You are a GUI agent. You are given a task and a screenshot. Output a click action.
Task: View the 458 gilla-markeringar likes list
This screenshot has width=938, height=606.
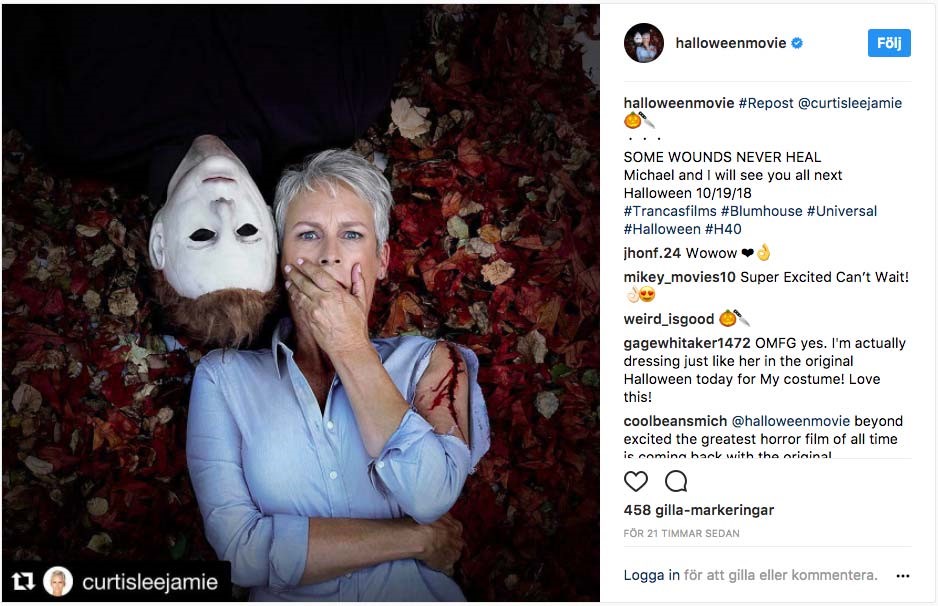click(x=699, y=510)
